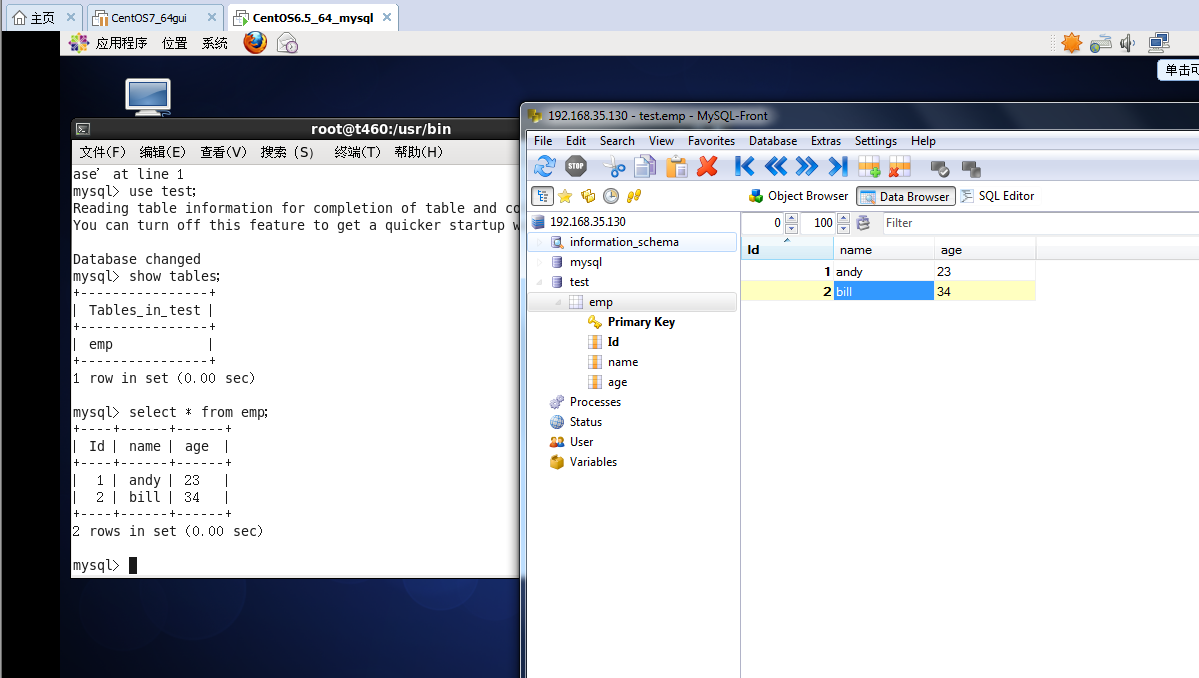Open the Explorer folders icon in sidebar toolbar
This screenshot has height=678, width=1199.
tap(588, 196)
